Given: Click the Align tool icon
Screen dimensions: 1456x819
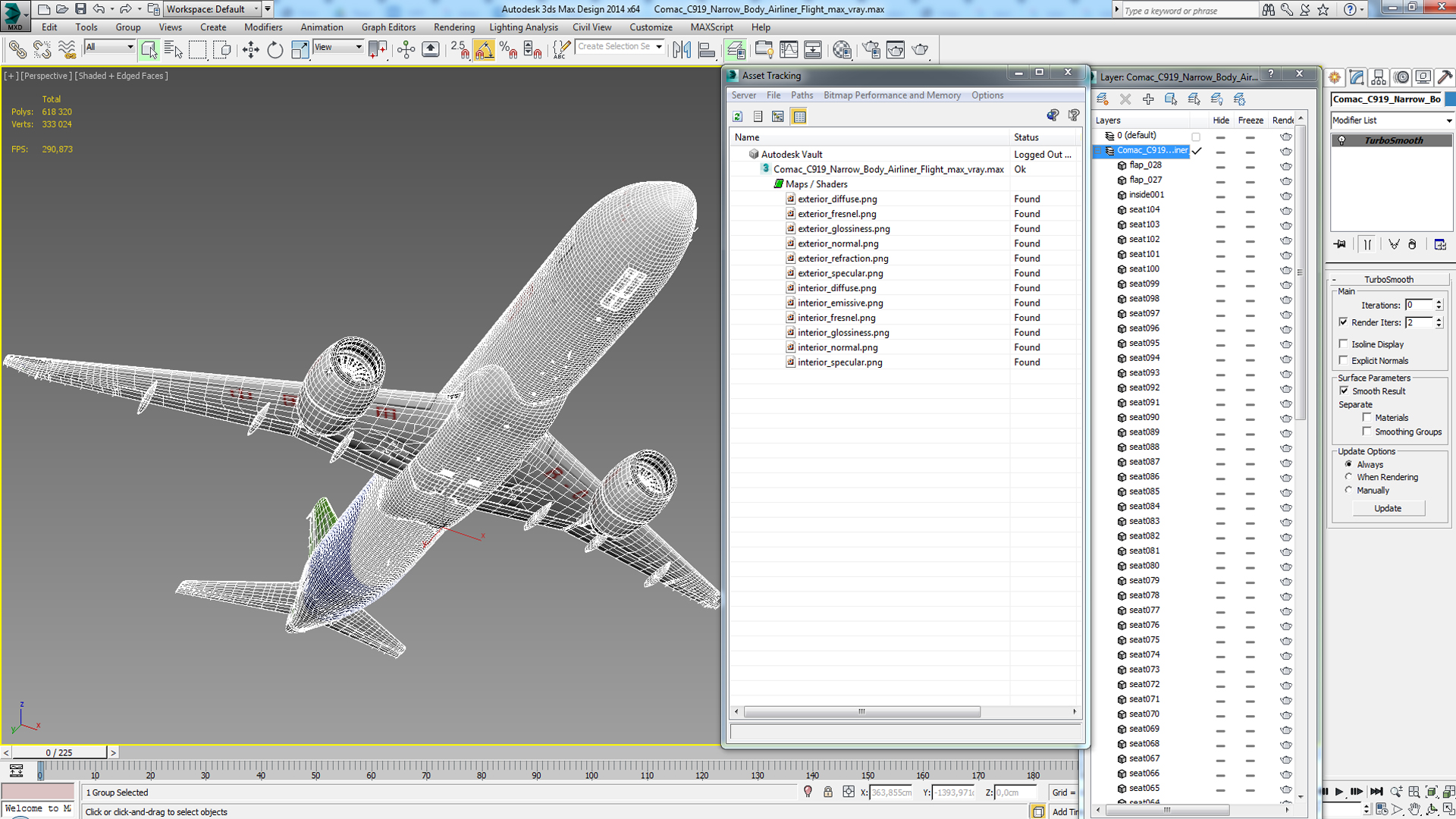Looking at the screenshot, I should coord(706,50).
